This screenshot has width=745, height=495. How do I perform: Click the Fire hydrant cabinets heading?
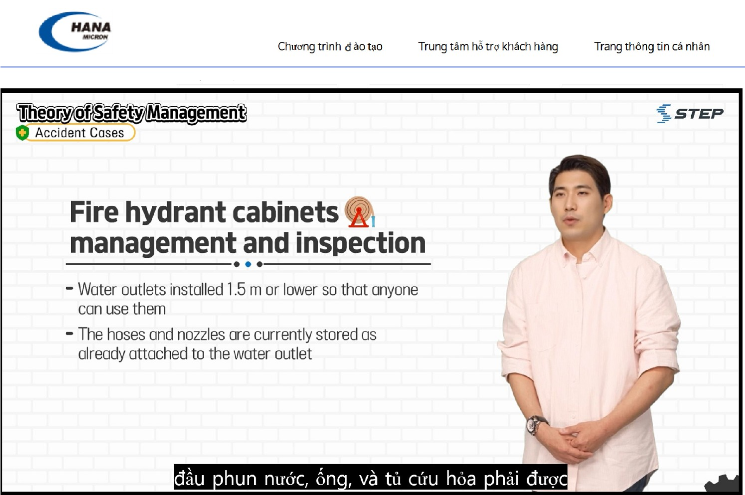[204, 212]
